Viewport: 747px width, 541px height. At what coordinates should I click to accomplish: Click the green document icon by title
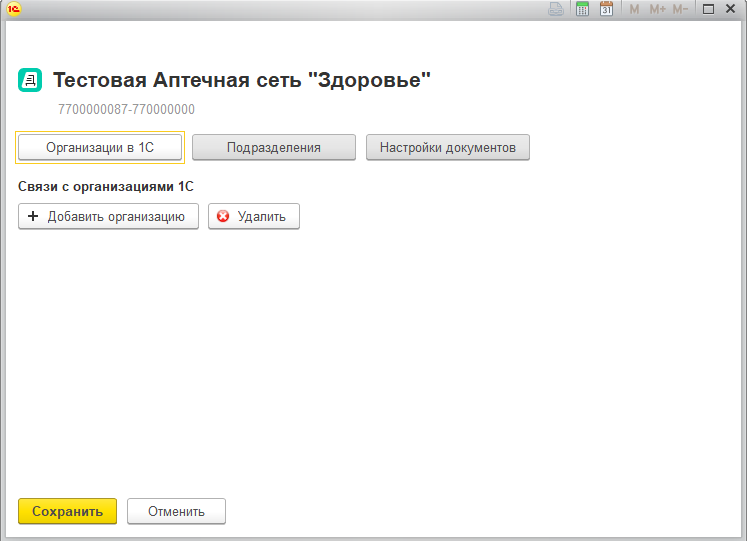[x=30, y=80]
